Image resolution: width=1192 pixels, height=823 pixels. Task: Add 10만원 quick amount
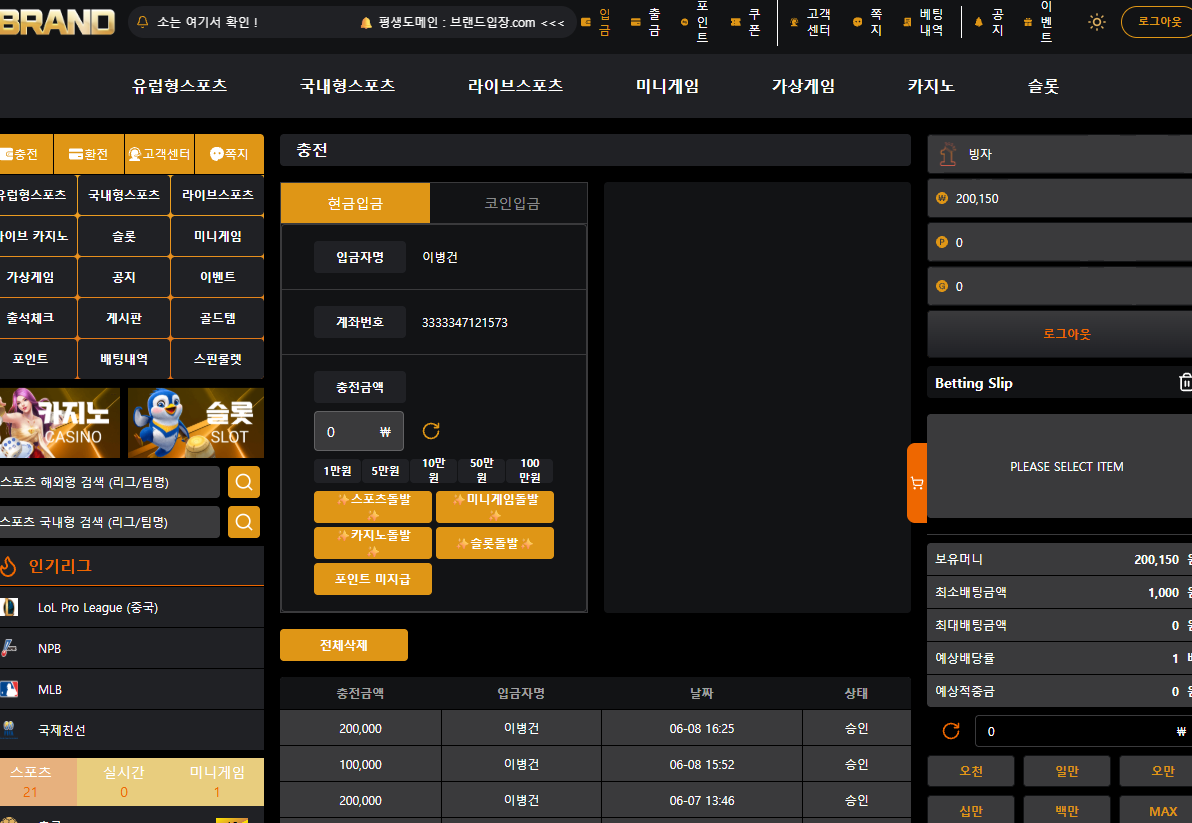pos(433,470)
